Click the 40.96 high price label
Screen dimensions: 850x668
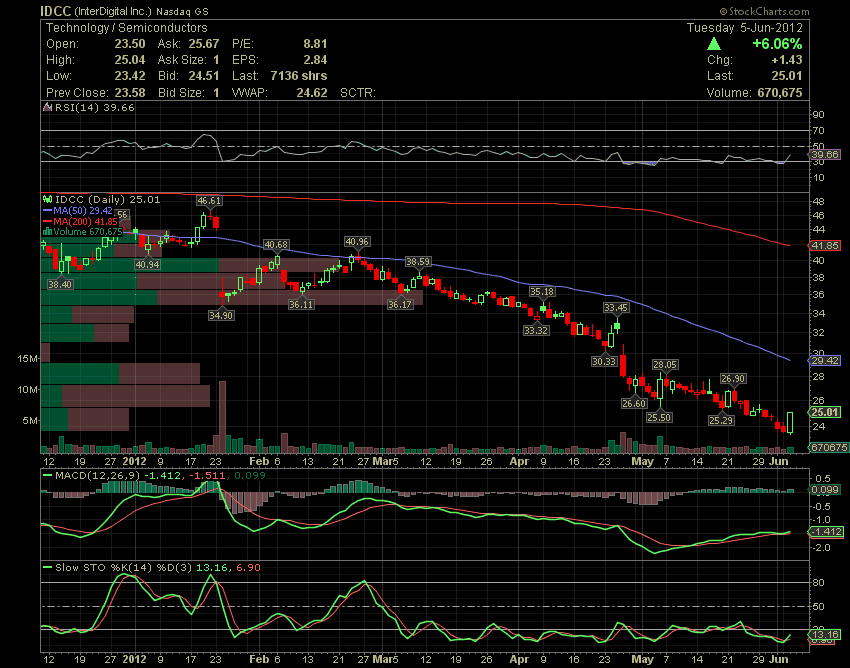(357, 242)
